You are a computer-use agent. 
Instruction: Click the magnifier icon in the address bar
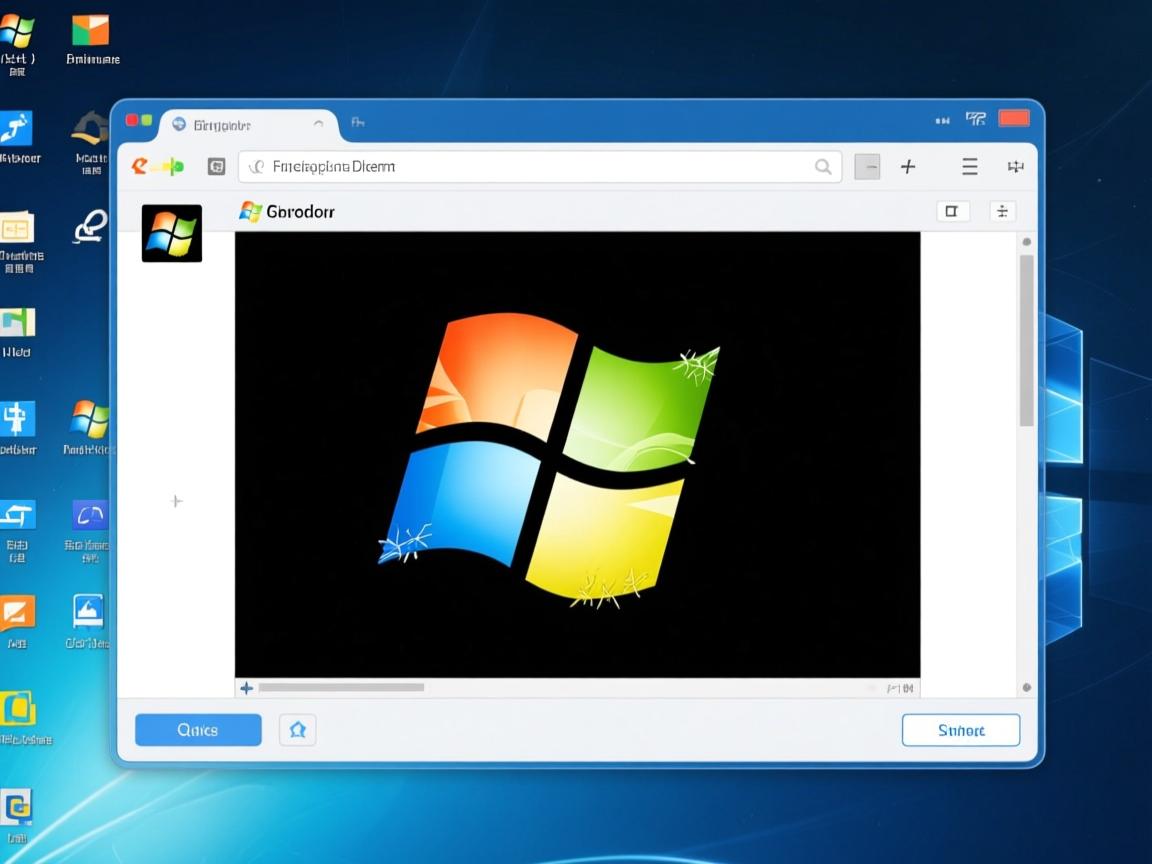pos(823,167)
